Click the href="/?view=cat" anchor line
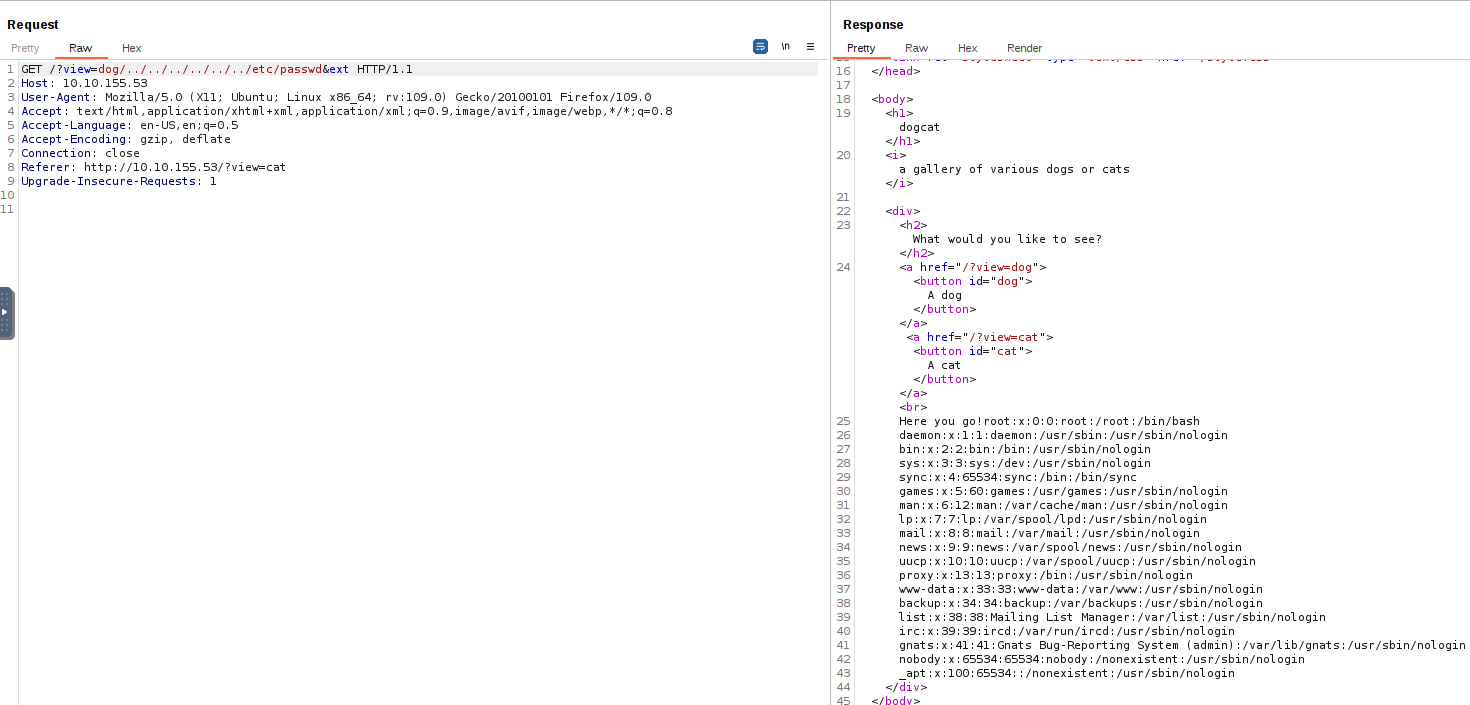This screenshot has height=705, width=1470. point(980,337)
